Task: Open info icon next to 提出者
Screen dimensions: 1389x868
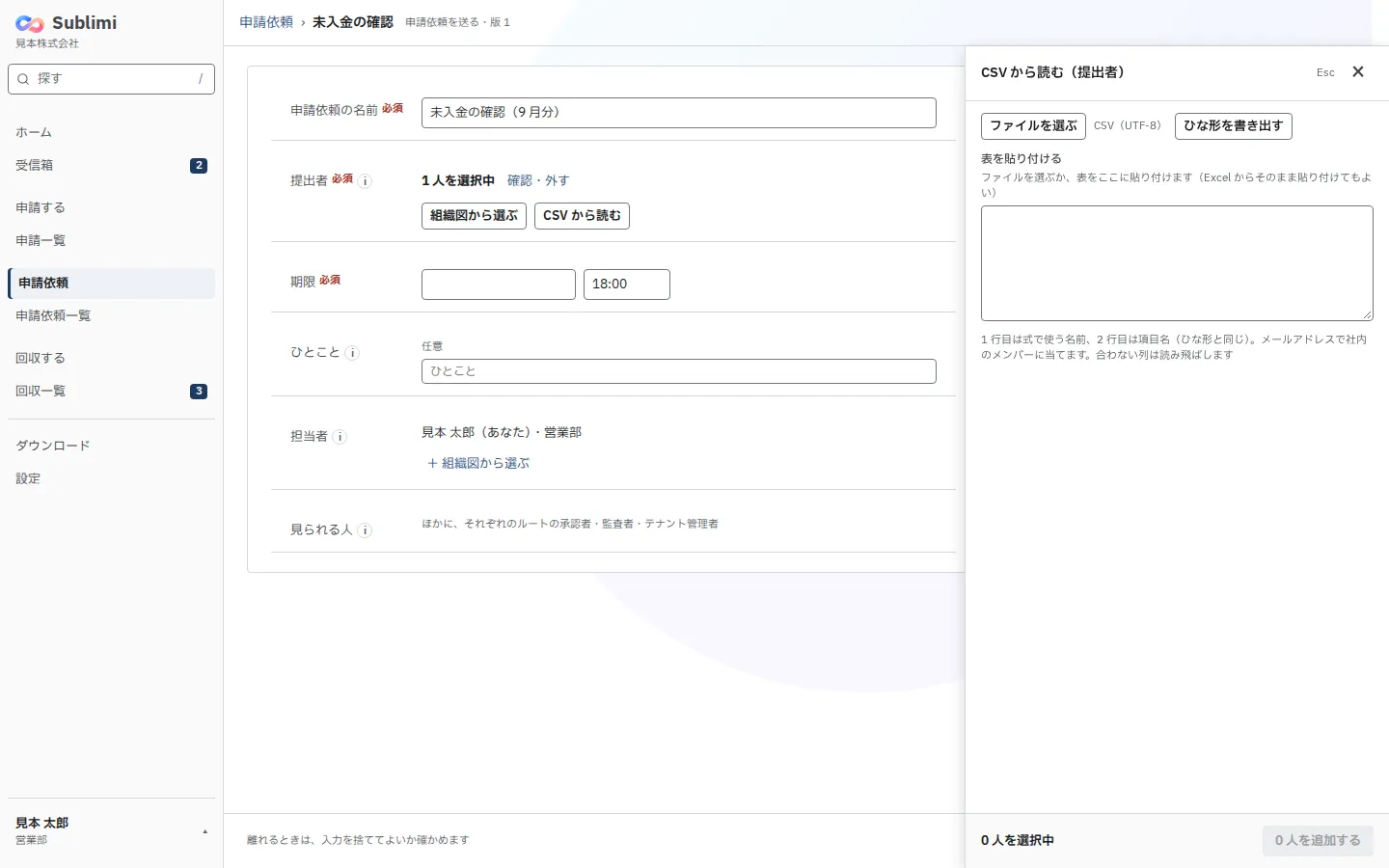Action: (365, 181)
